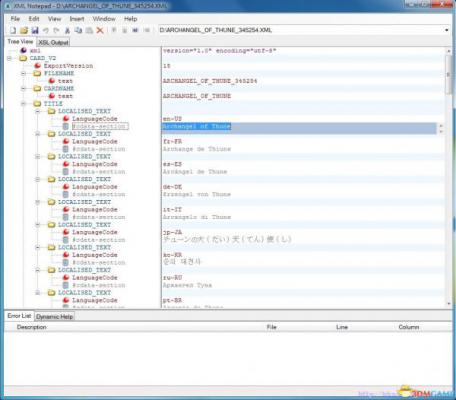Click the Copy toolbar icon
Image resolution: width=456 pixels, height=400 pixels.
(x=78, y=30)
